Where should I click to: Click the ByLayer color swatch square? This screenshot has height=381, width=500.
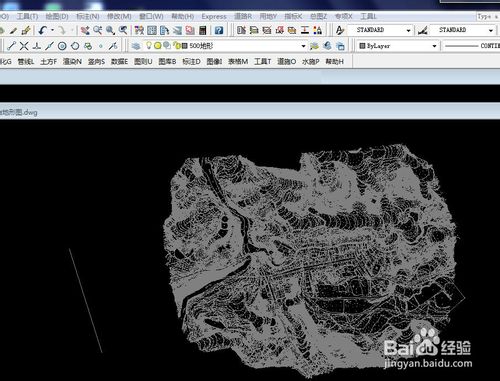[362, 46]
